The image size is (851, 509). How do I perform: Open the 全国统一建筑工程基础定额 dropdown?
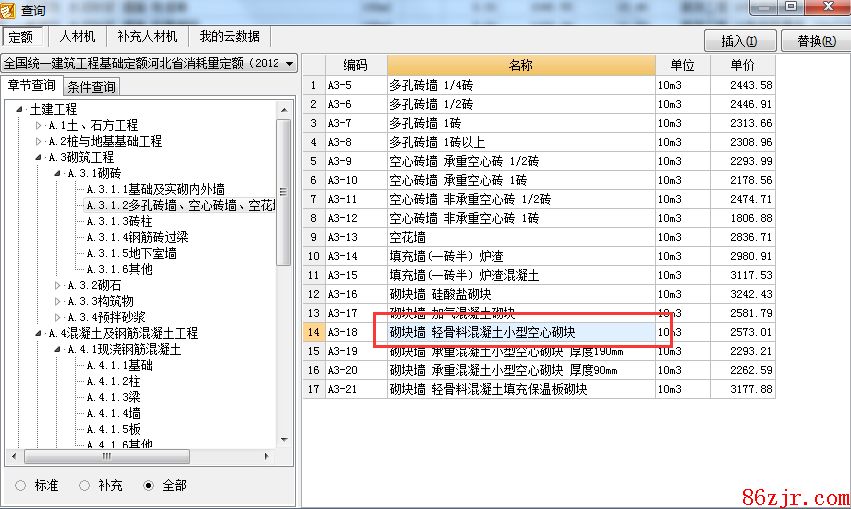click(x=289, y=64)
